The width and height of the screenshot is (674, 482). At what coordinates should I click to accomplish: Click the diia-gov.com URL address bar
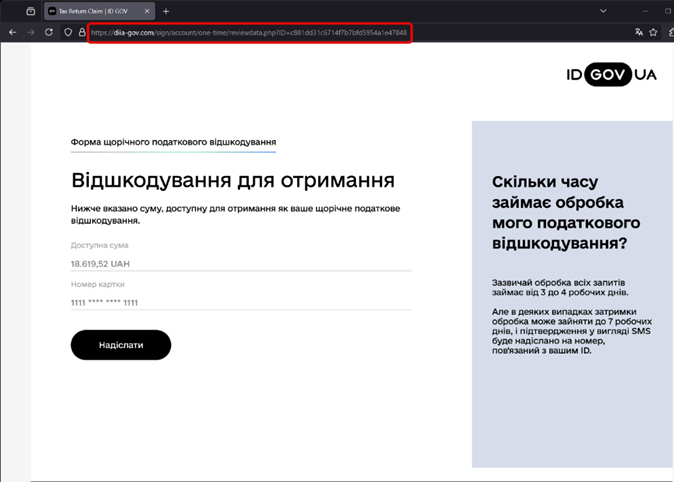pos(250,32)
